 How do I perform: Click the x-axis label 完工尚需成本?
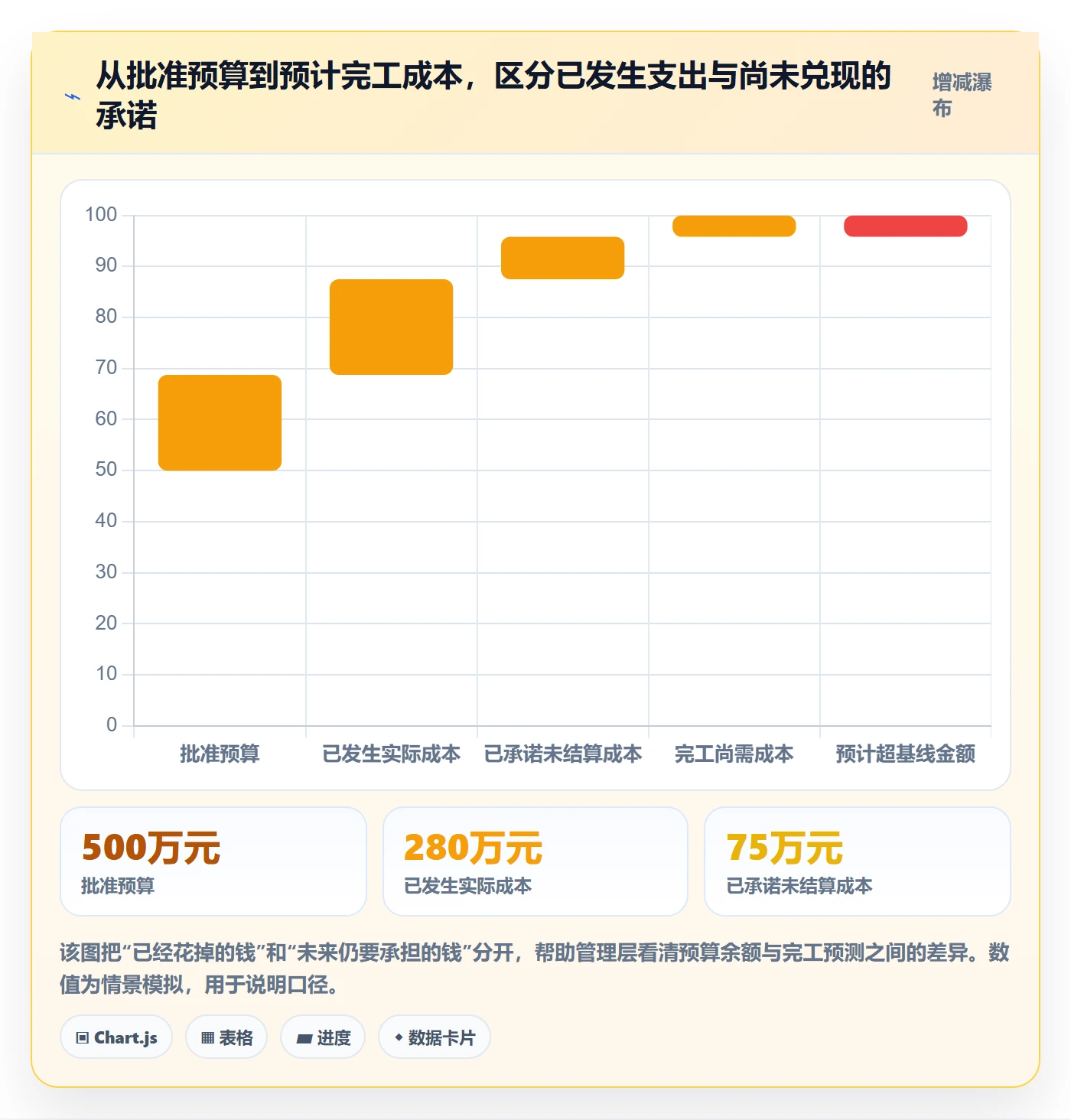pos(734,754)
